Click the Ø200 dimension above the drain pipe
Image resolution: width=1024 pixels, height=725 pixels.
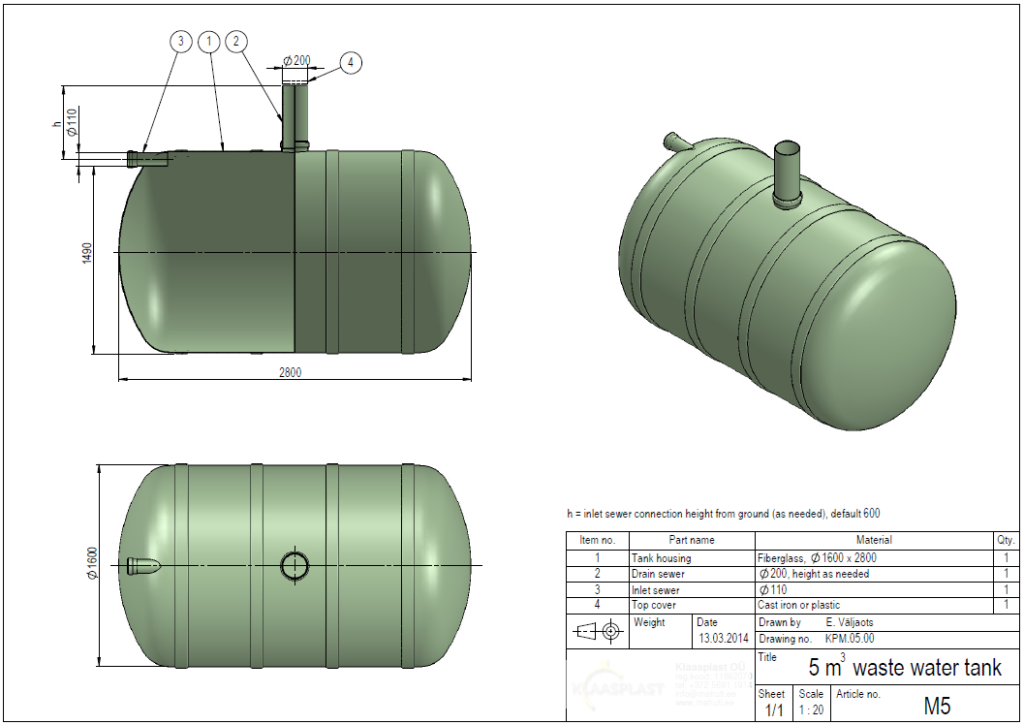pyautogui.click(x=296, y=62)
